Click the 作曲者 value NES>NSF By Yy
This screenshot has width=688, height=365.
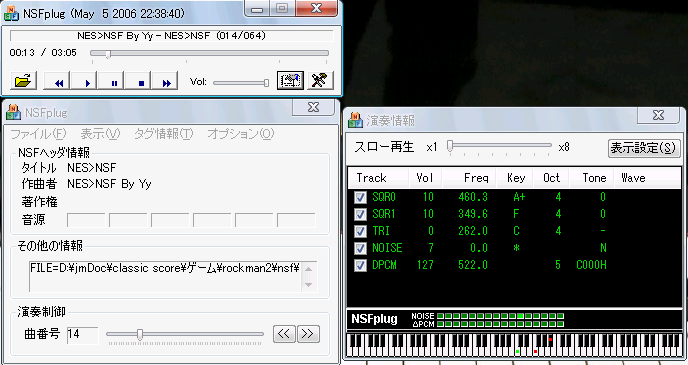pos(109,184)
